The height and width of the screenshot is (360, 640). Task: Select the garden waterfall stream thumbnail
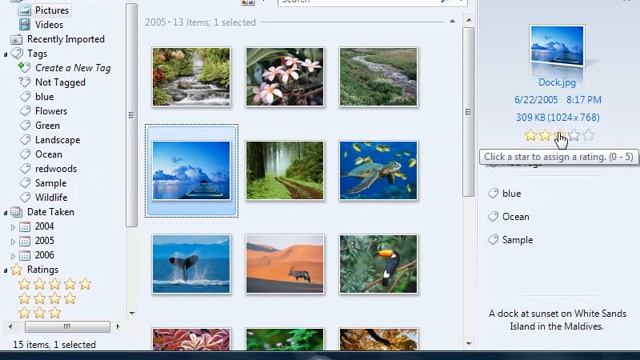[191, 77]
